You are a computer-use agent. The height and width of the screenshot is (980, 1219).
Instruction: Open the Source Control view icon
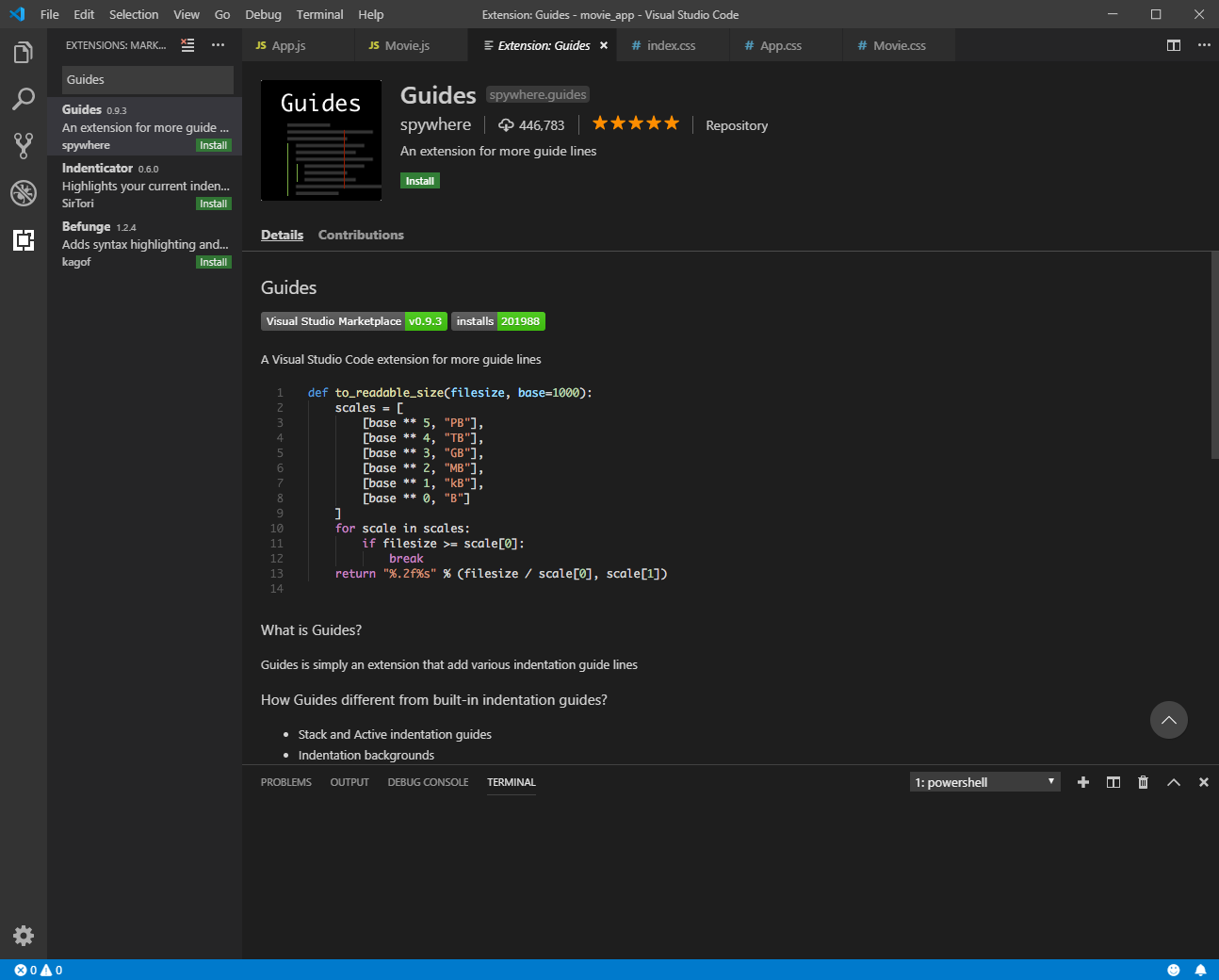pos(24,145)
